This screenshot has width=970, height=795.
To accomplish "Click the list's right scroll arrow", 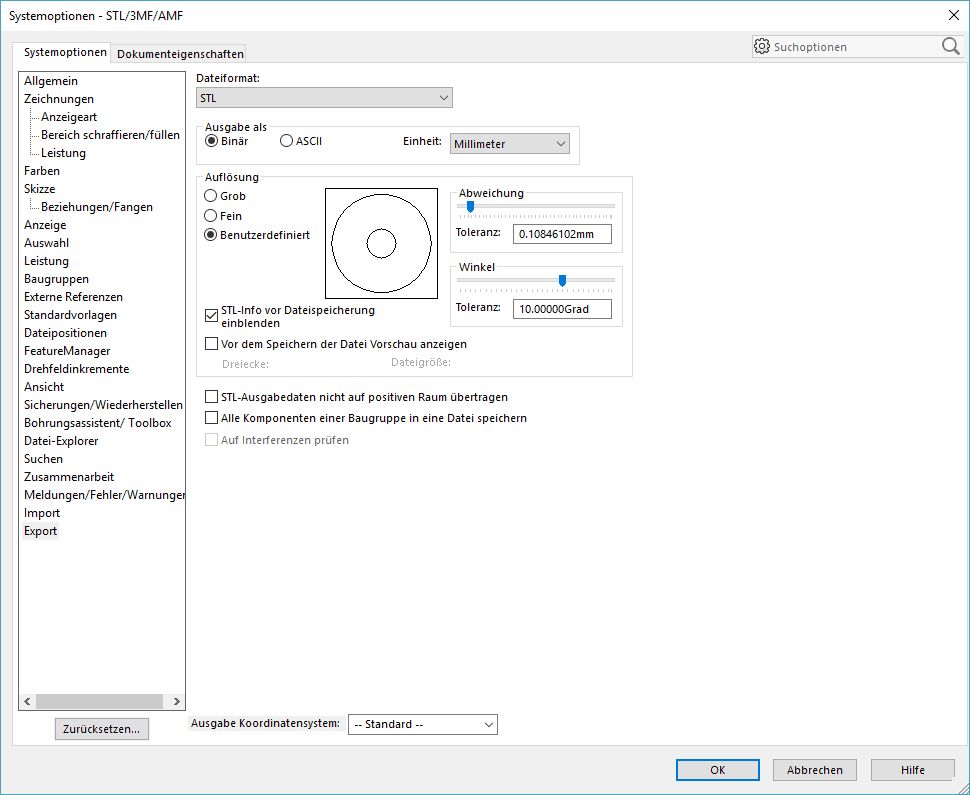I will (177, 702).
